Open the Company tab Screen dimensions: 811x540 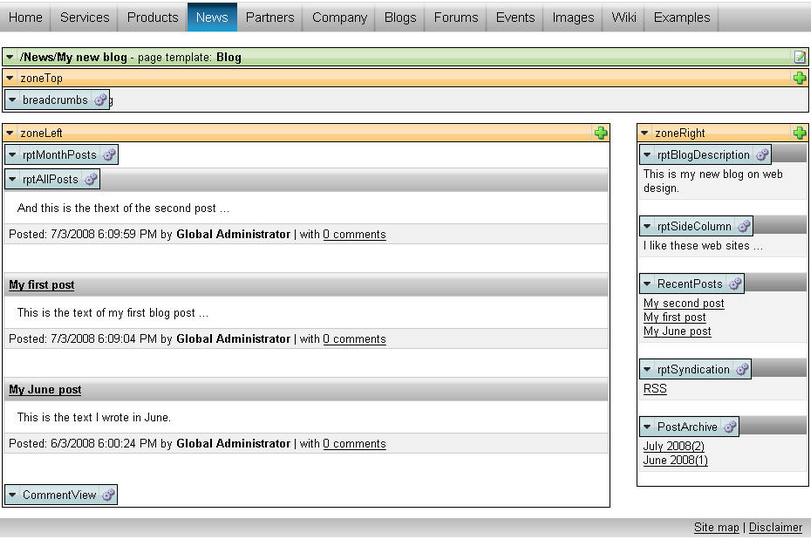(339, 17)
